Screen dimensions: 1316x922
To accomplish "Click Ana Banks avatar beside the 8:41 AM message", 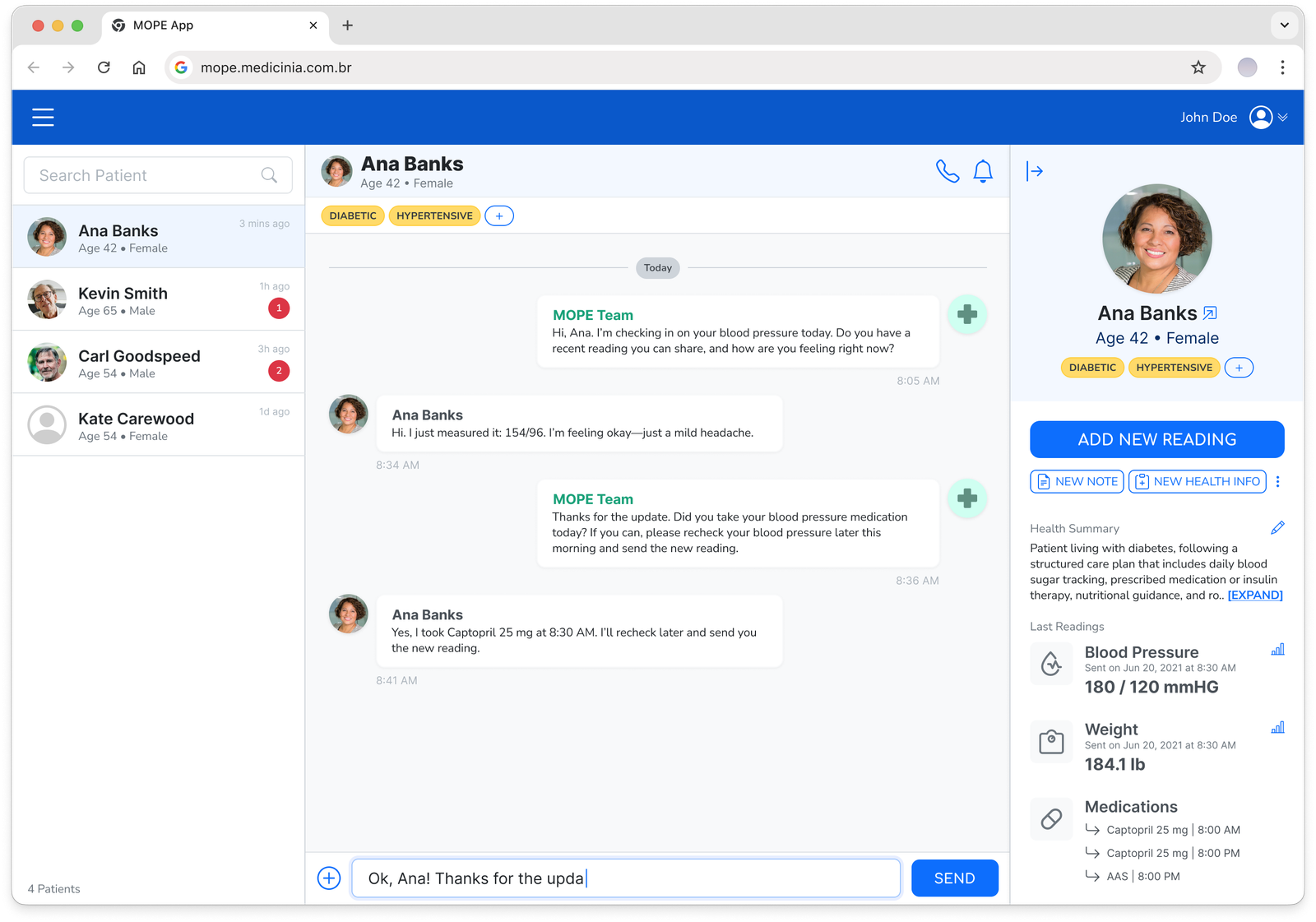I will pyautogui.click(x=349, y=614).
